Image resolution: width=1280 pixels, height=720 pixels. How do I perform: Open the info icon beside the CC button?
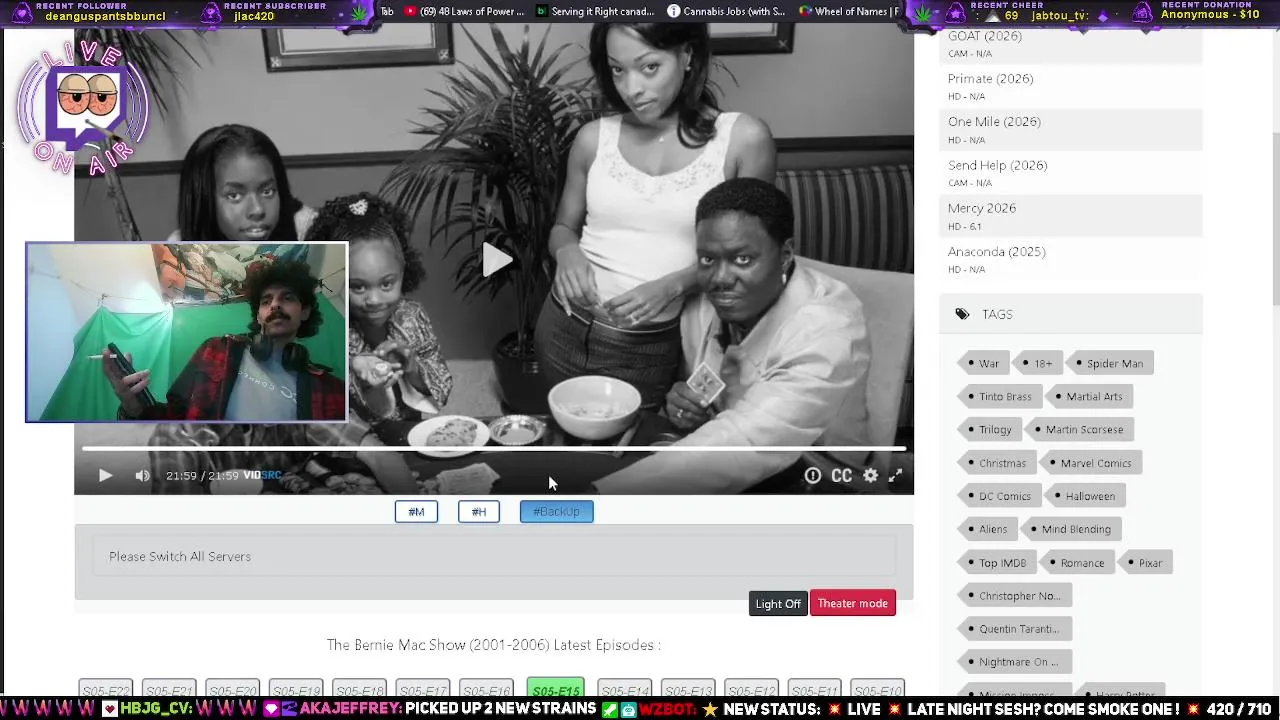(813, 476)
